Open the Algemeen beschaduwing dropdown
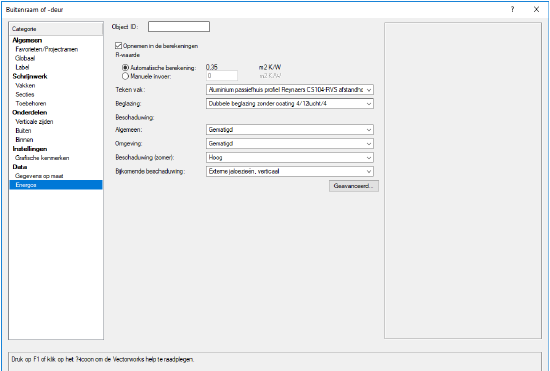The image size is (550, 371). tap(290, 130)
